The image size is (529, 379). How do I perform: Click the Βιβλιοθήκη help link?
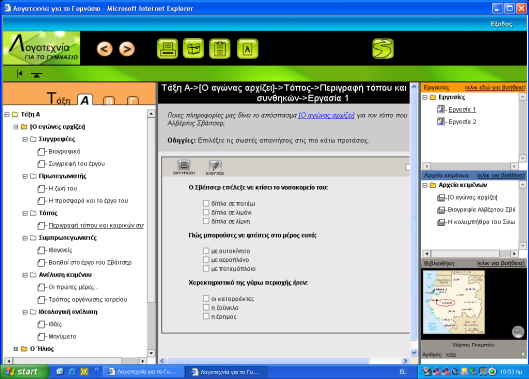(501, 263)
